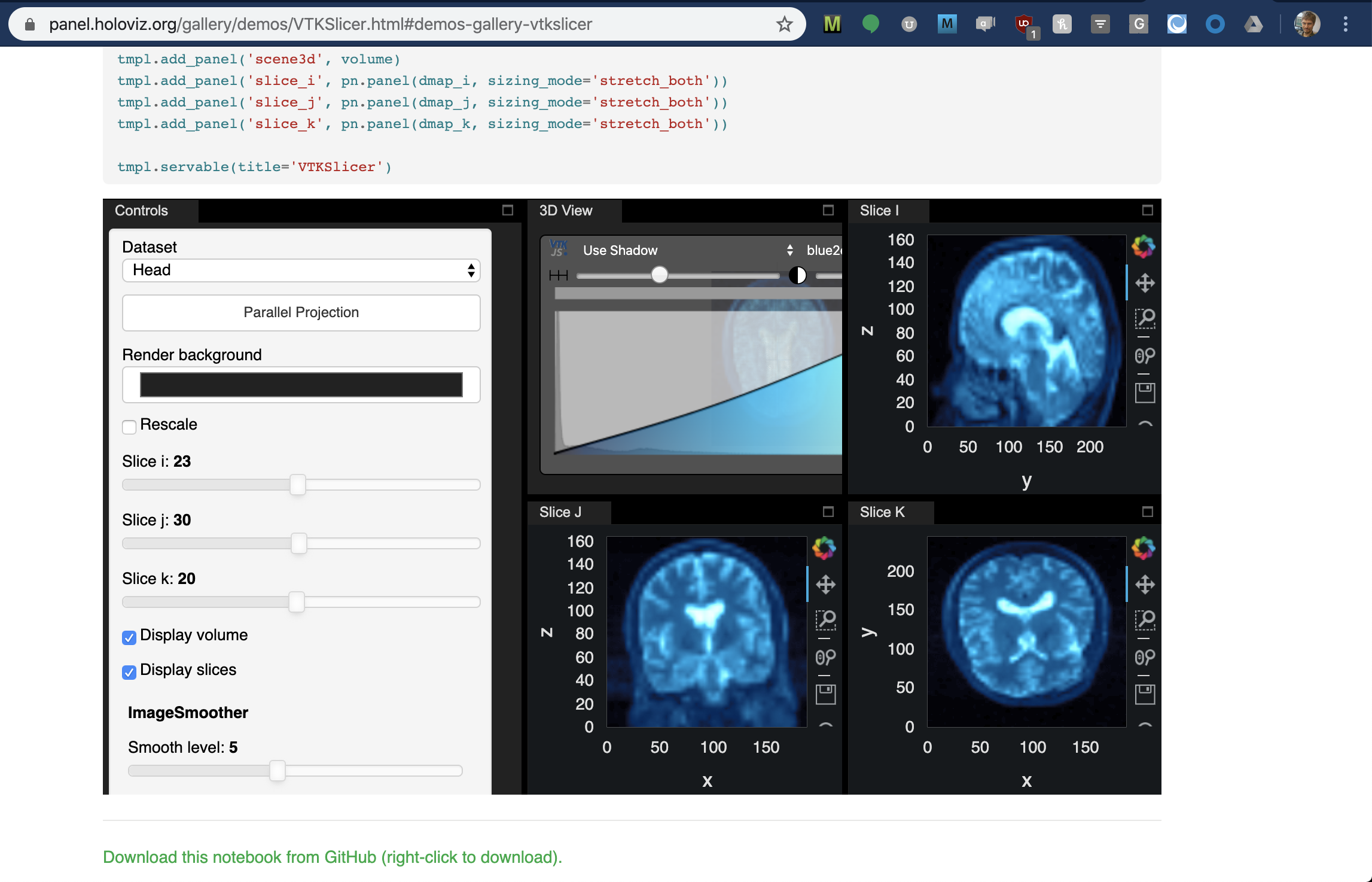Adjust the Slice i slider handle
The image size is (1372, 882).
click(298, 485)
